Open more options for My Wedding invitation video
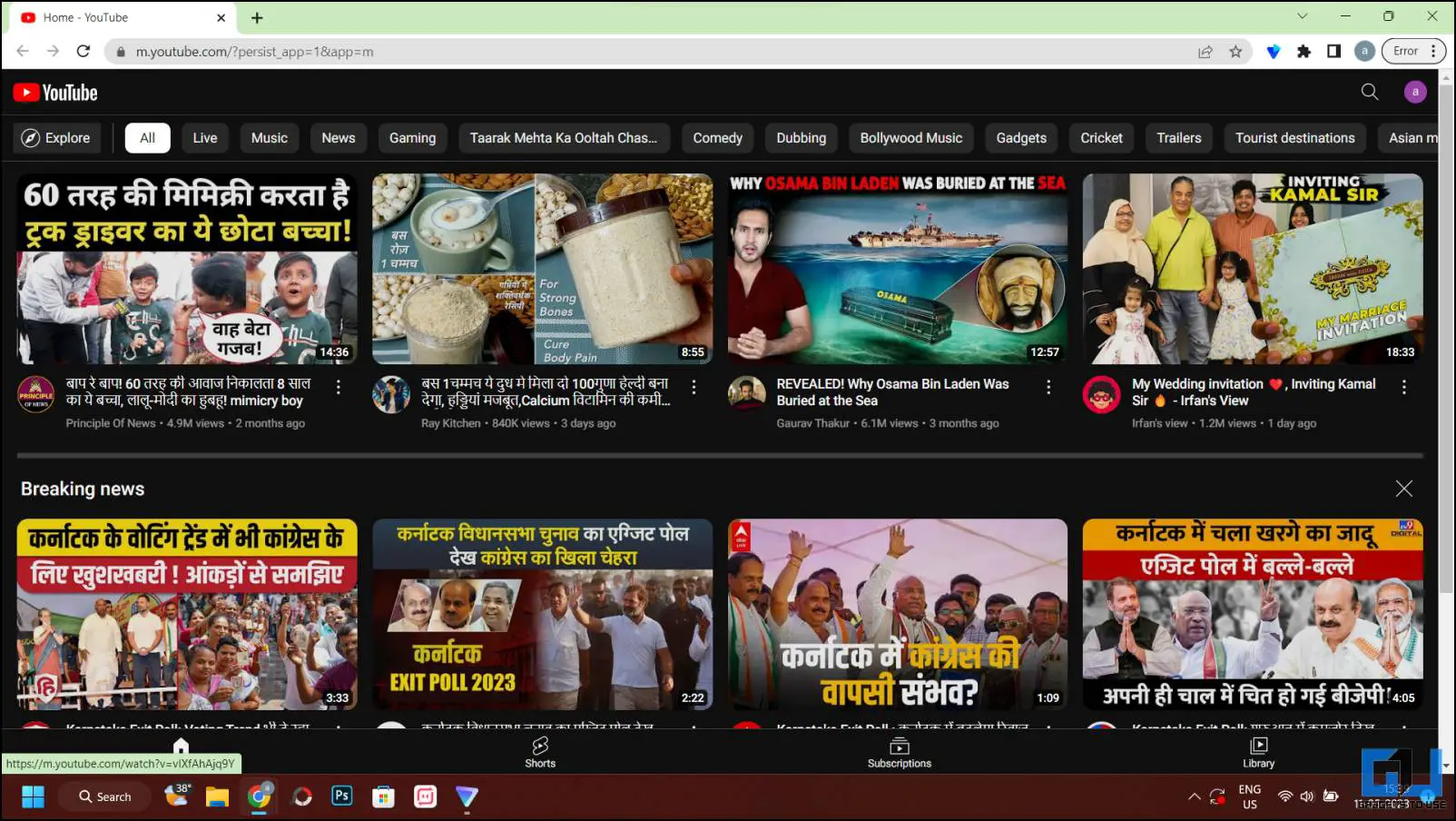 [1404, 387]
